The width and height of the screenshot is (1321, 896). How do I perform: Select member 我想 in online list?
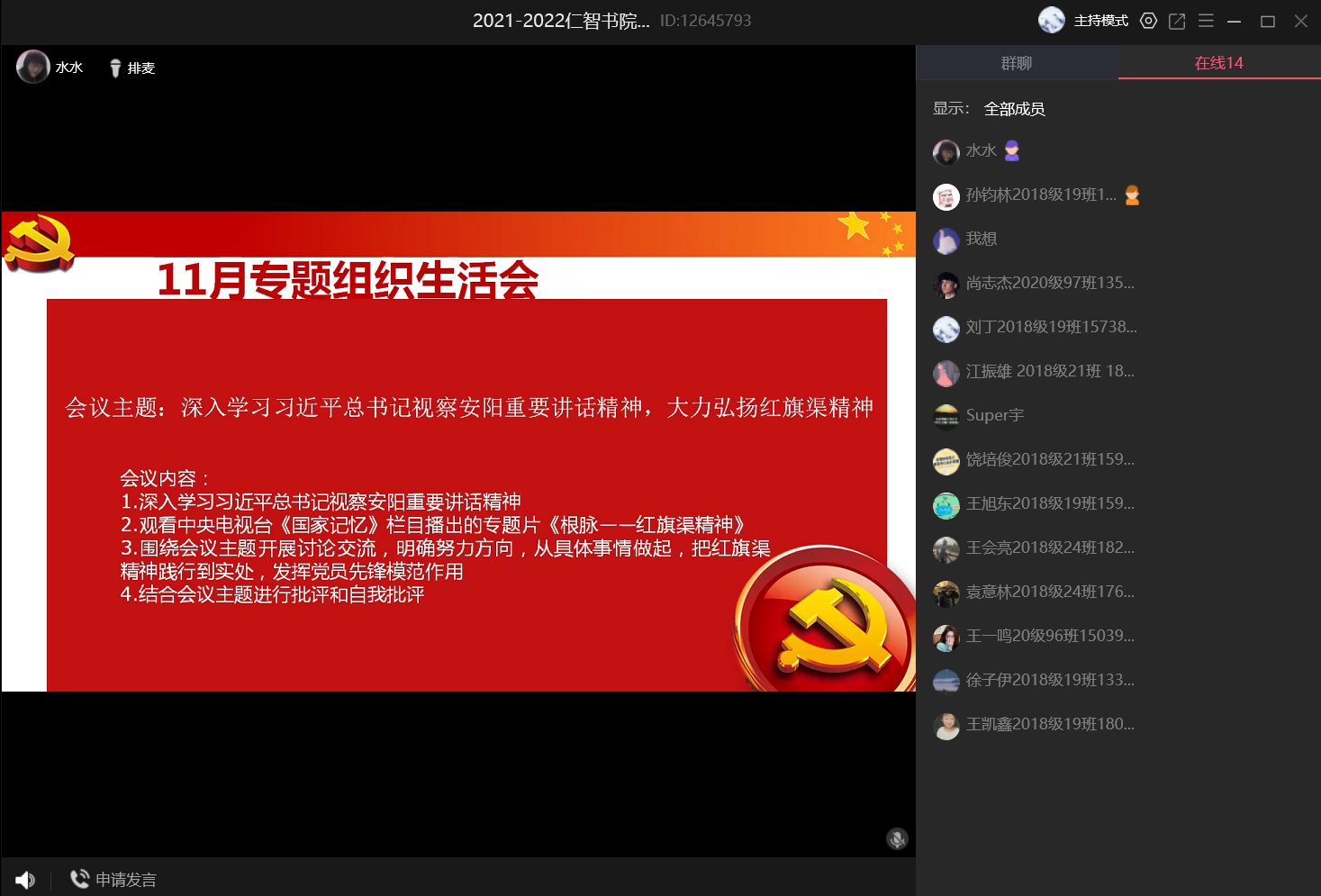[x=981, y=239]
